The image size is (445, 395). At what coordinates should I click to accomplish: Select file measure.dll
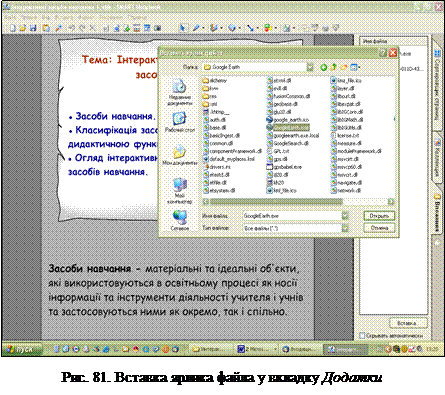(x=347, y=143)
